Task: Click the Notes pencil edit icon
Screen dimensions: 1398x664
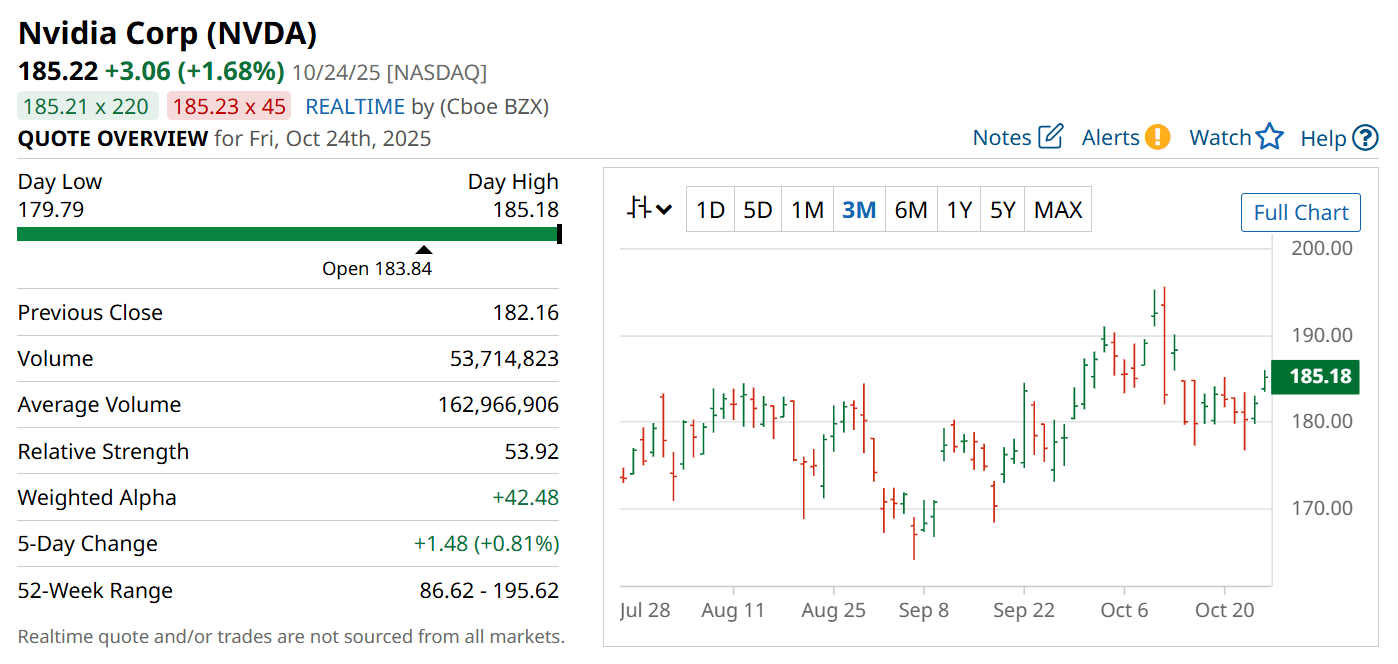Action: pyautogui.click(x=1050, y=137)
